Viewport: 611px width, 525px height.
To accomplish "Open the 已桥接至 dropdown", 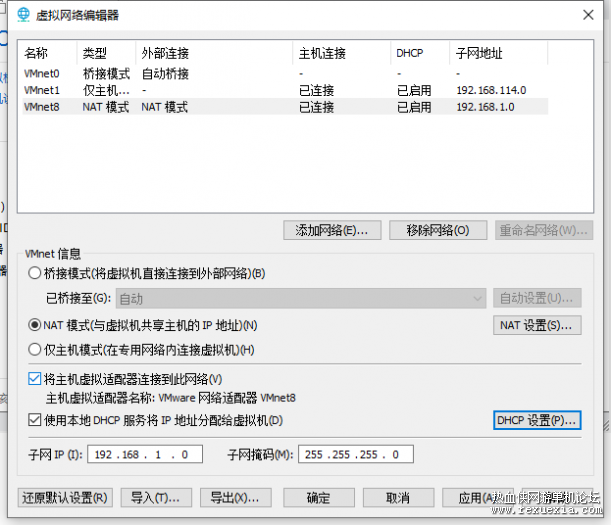I will pos(301,299).
